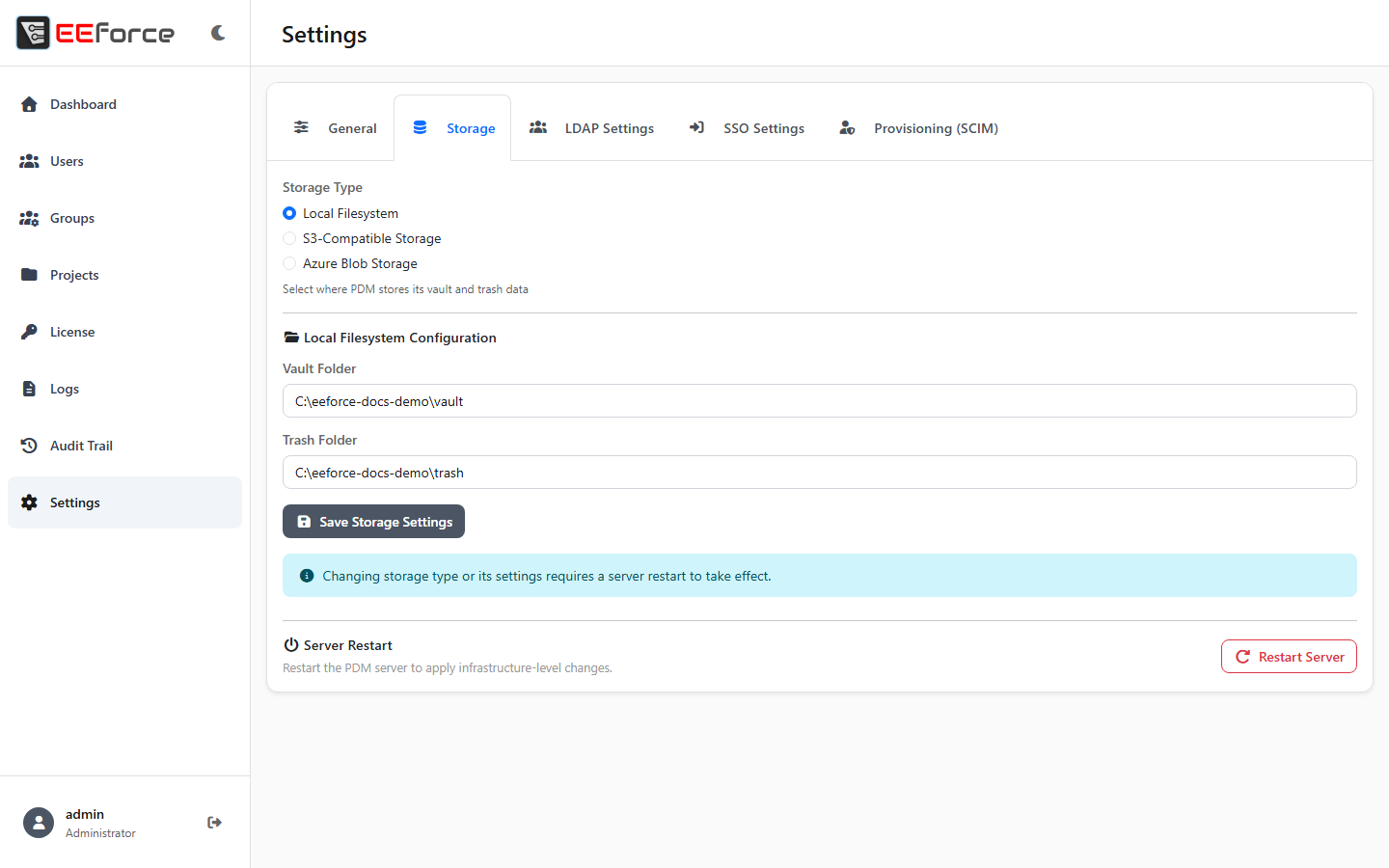This screenshot has height=868, width=1389.
Task: Click the Settings gear icon
Action: coord(29,502)
